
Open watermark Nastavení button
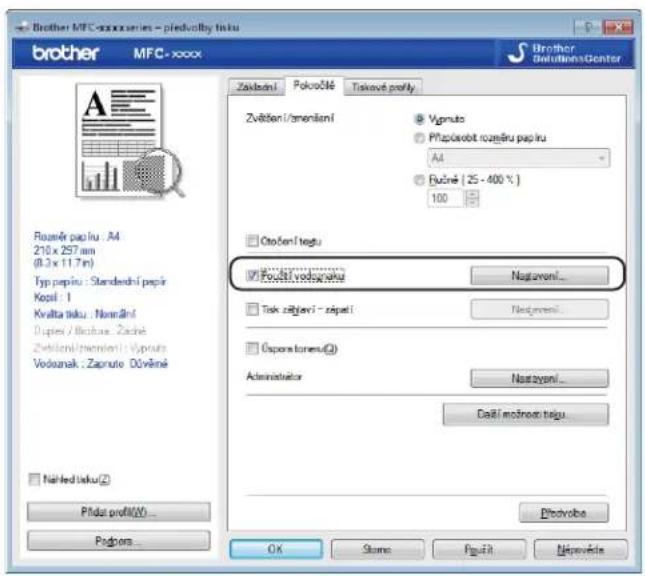pos(539,275)
